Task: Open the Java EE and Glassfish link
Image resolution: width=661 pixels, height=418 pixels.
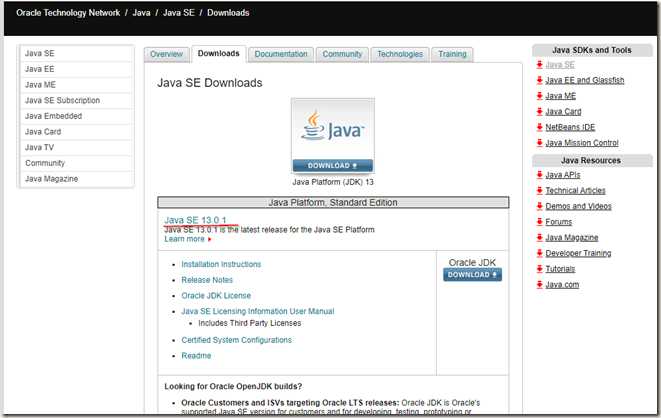Action: [585, 80]
